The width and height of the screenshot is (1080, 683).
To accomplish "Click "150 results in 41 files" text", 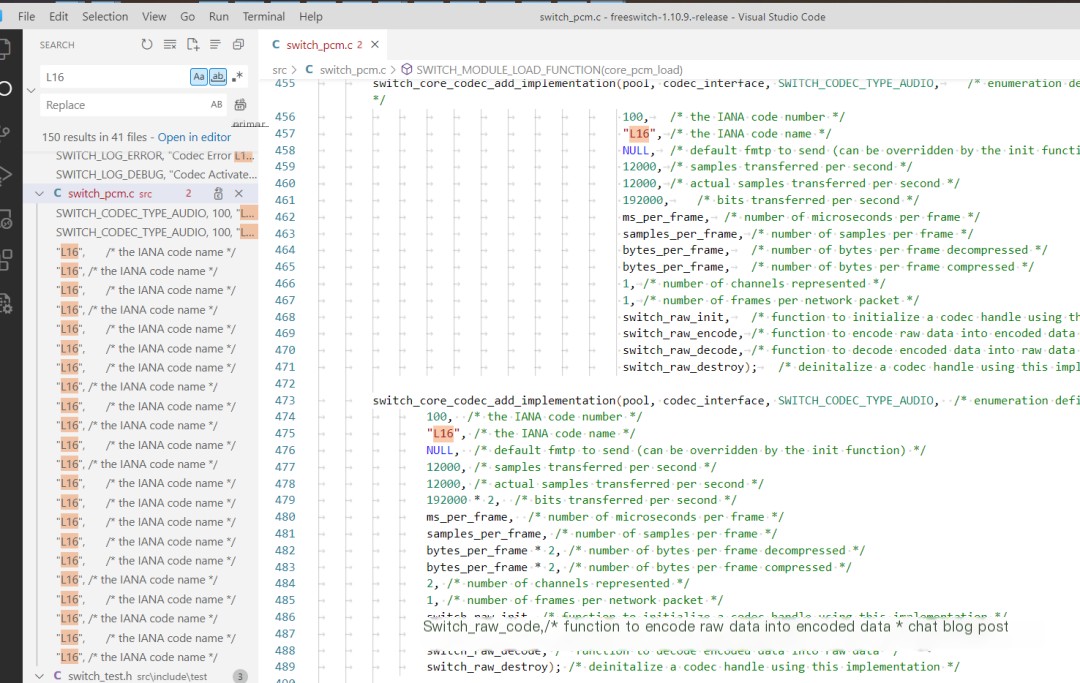I will (94, 137).
